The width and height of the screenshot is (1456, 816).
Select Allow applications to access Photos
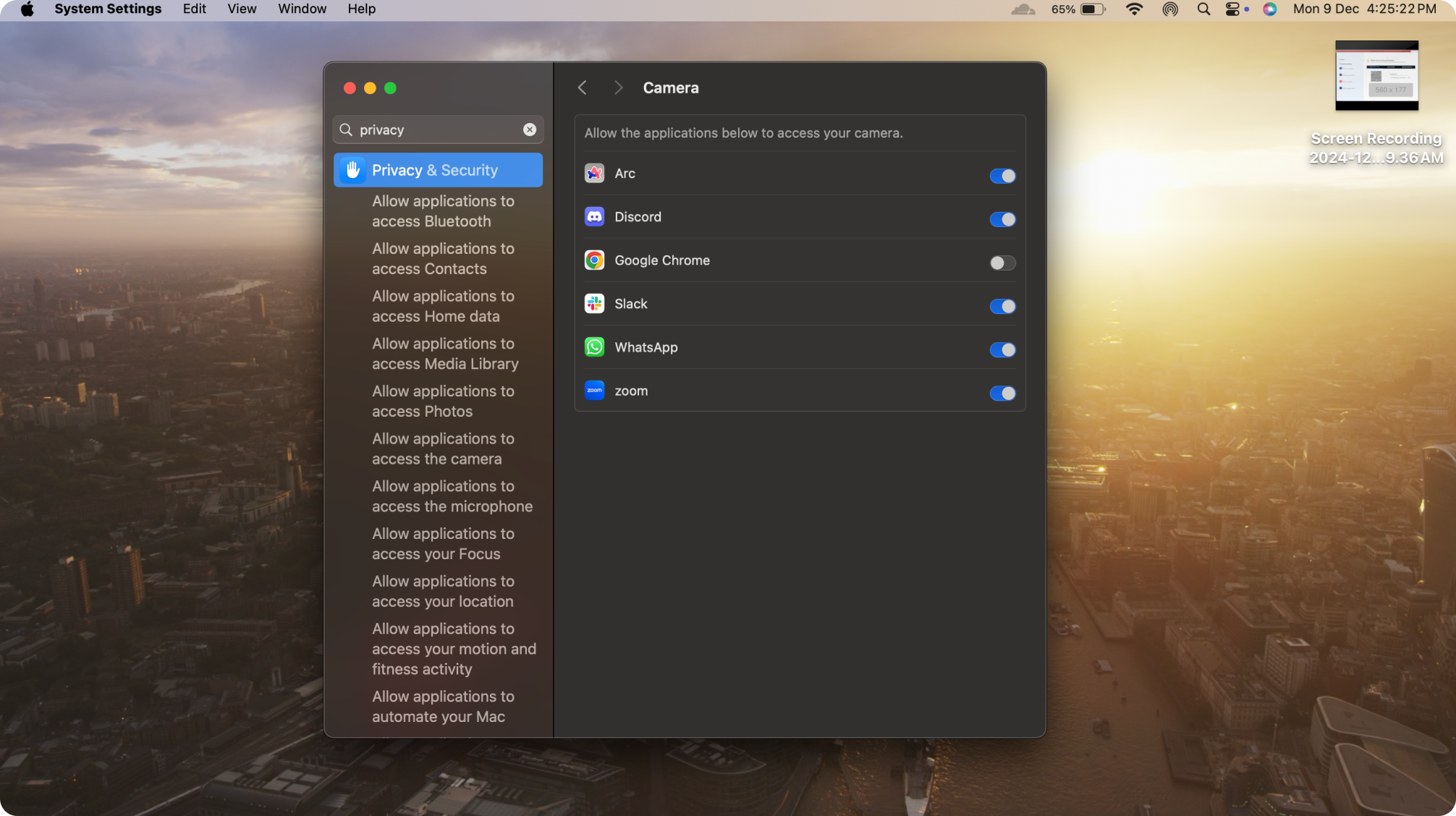[443, 401]
